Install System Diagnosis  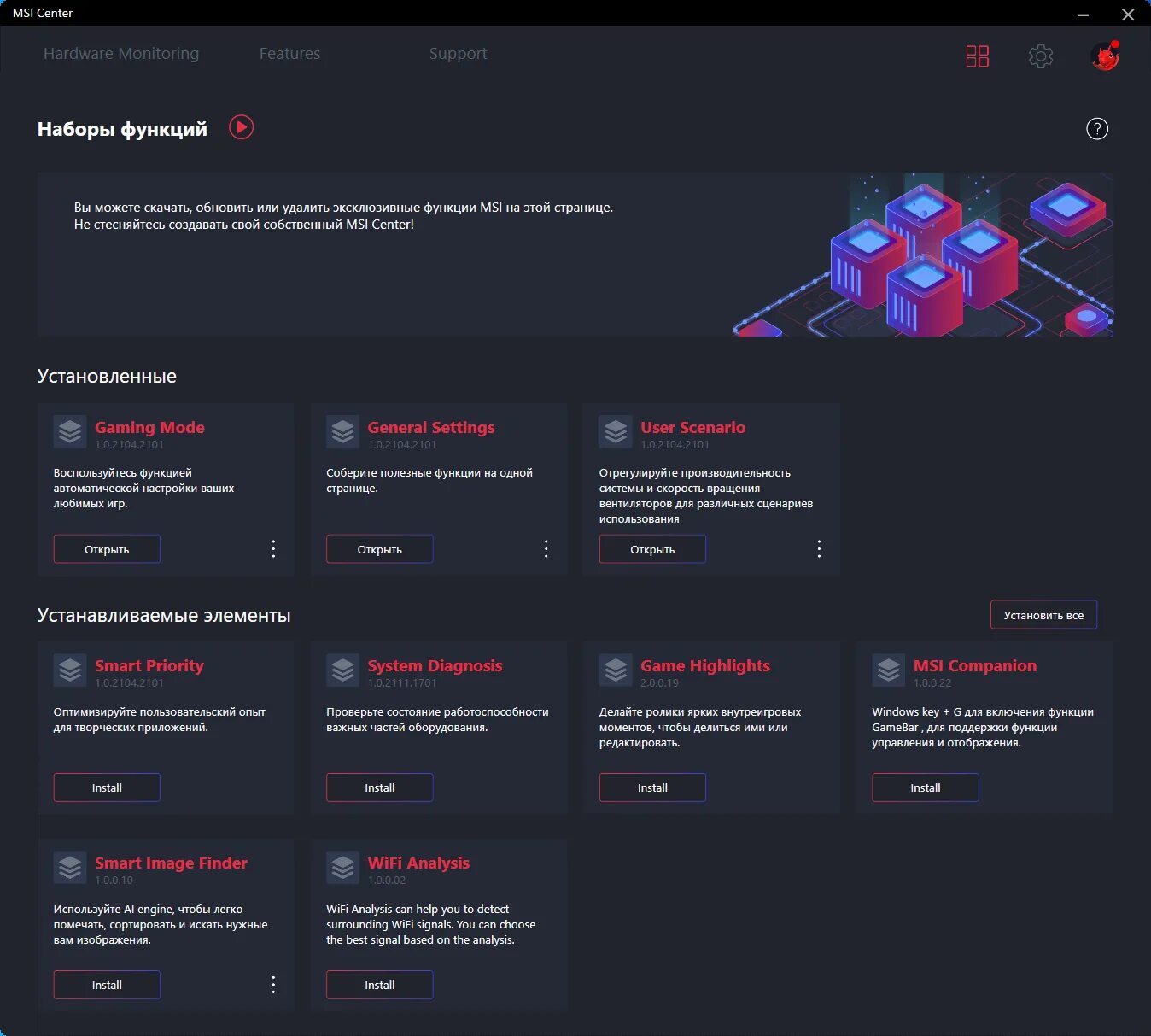click(x=380, y=787)
